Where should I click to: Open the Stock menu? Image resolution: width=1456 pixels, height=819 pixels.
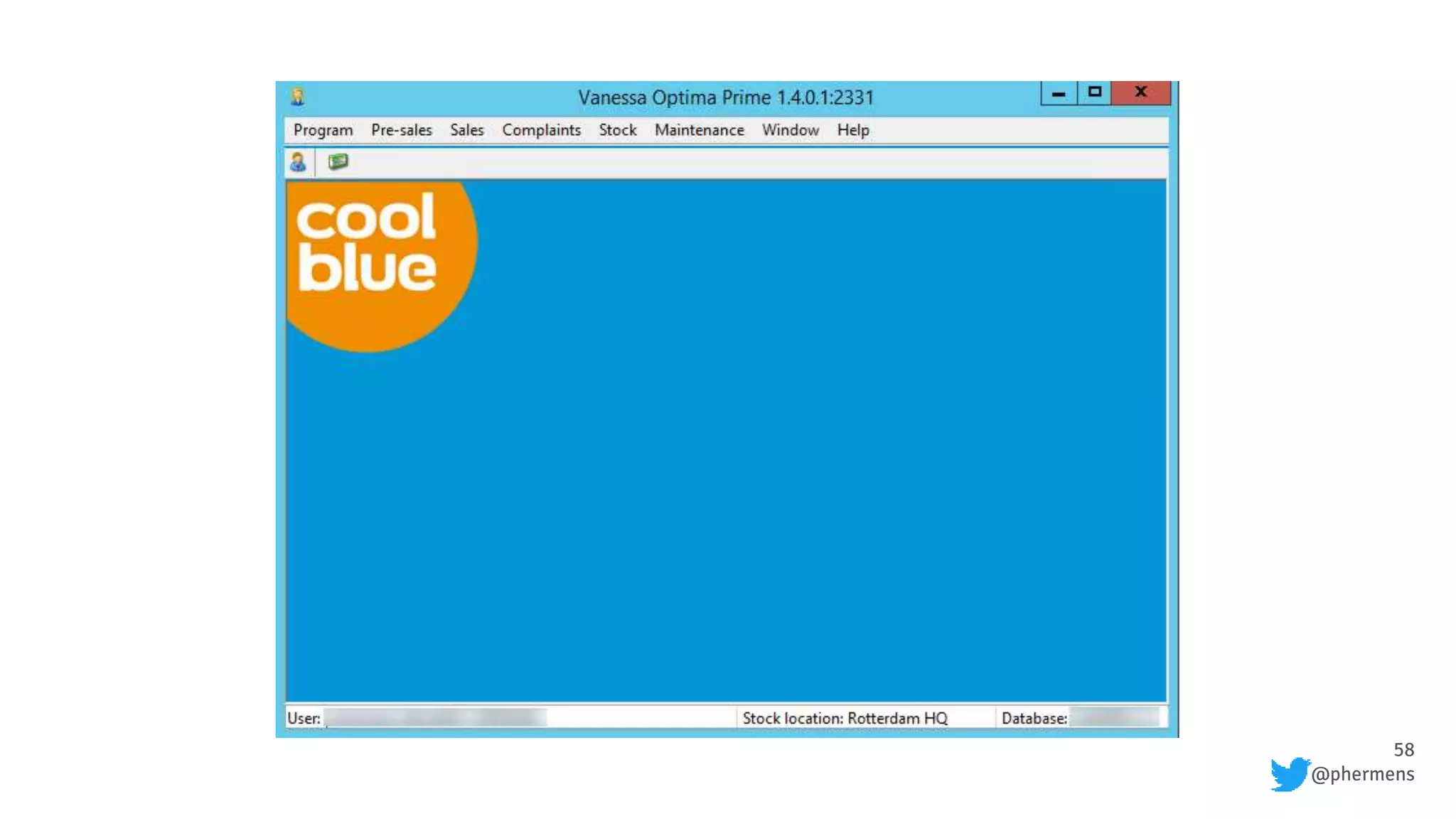617,130
